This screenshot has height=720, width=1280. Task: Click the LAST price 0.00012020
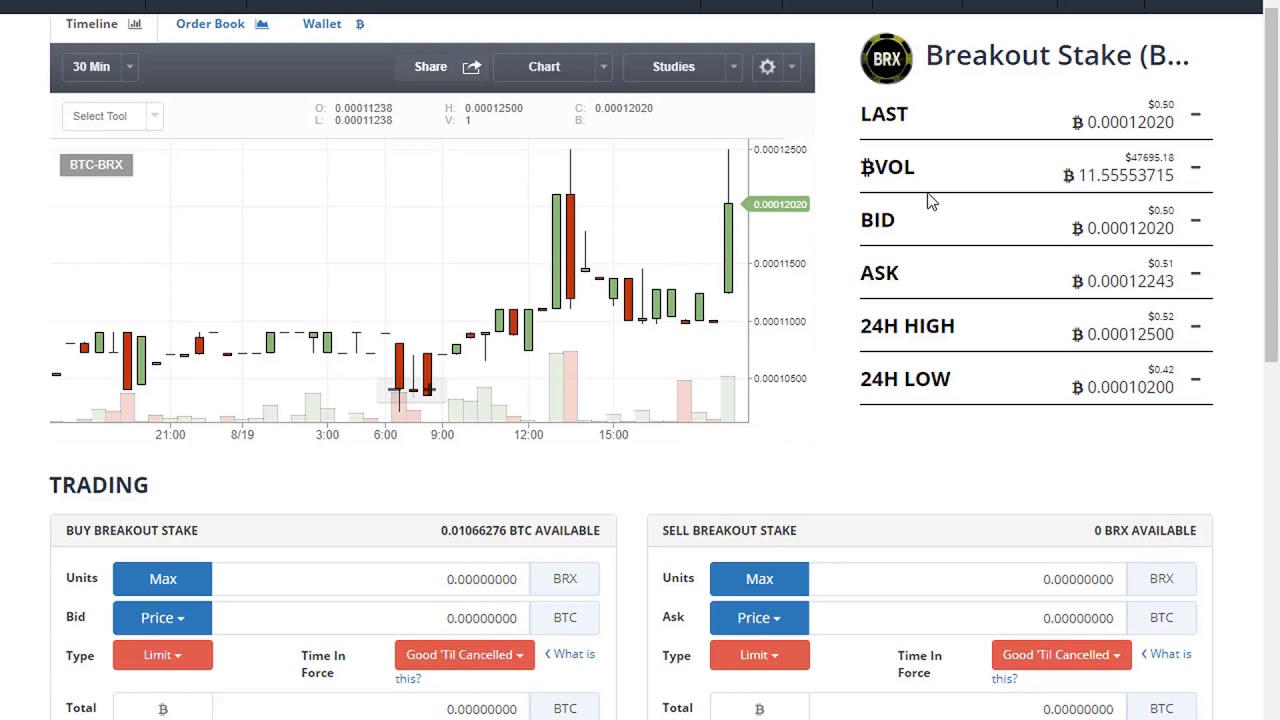(1123, 122)
